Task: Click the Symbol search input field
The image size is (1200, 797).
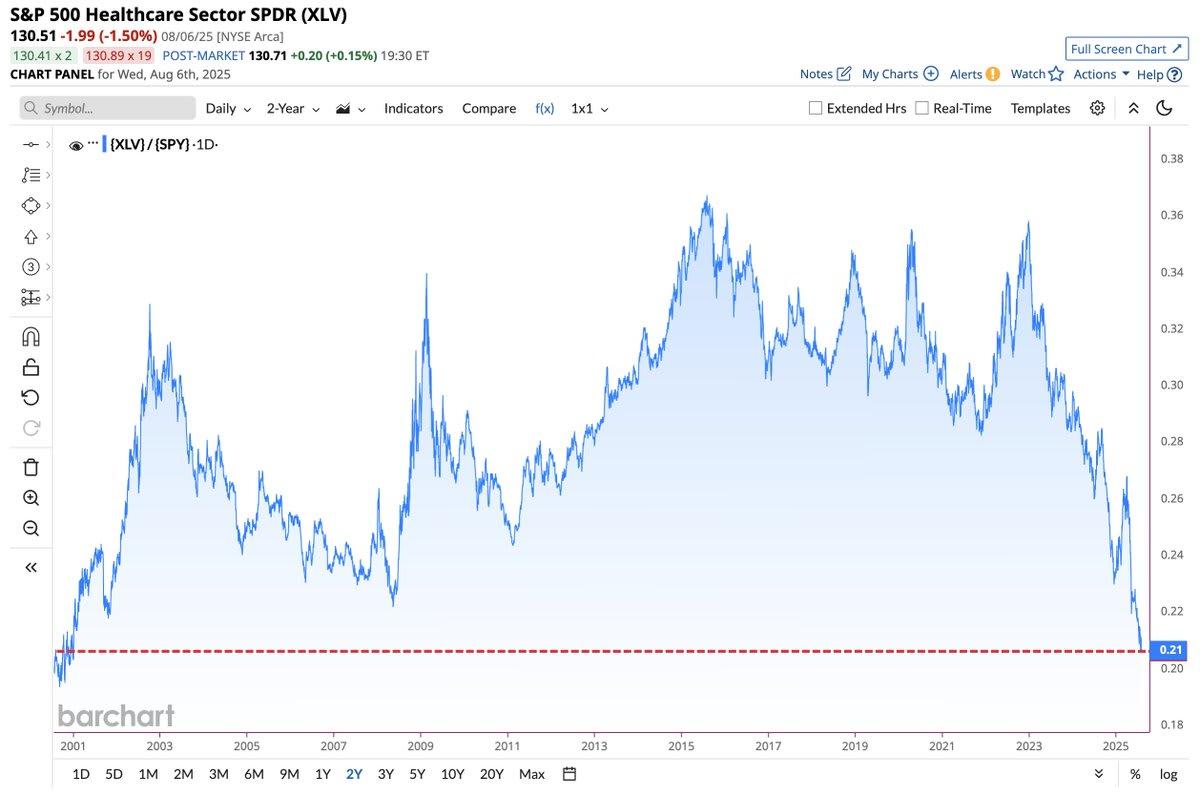Action: tap(108, 108)
